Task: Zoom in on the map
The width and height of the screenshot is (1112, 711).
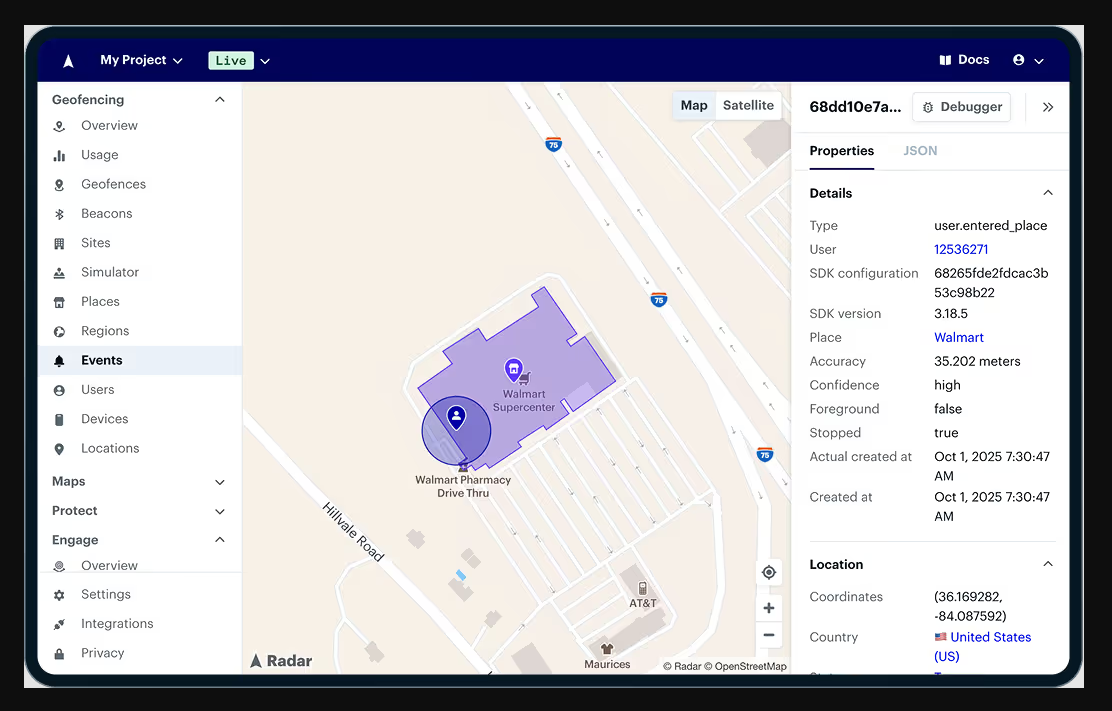Action: (769, 608)
